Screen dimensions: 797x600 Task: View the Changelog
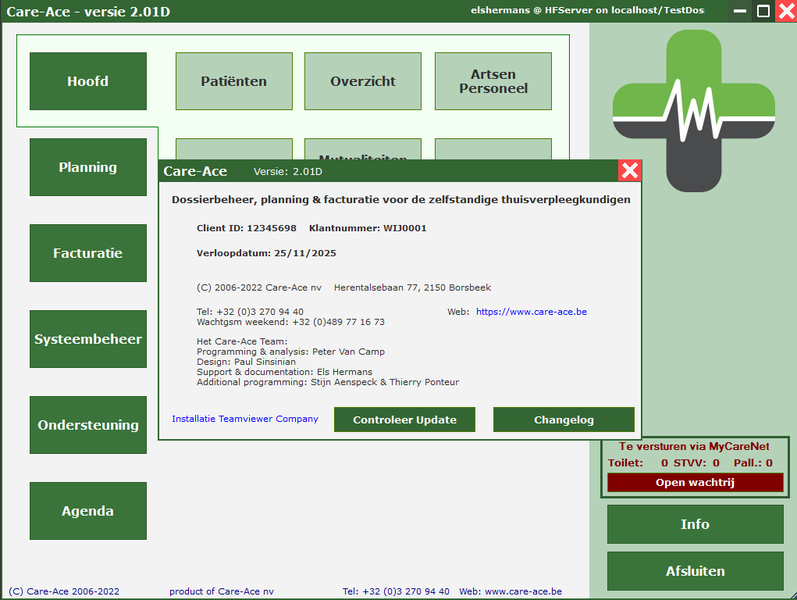pos(564,420)
